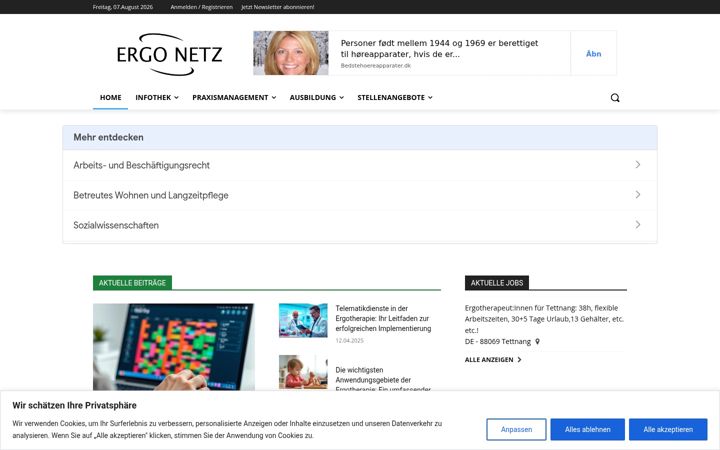The width and height of the screenshot is (720, 450).
Task: Click the date Freitag, 07.August 2026
Action: tap(123, 7)
